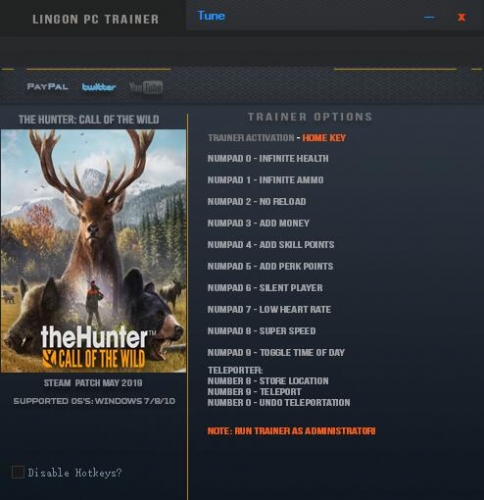
Task: Click the Trainer Options heading
Action: (310, 117)
